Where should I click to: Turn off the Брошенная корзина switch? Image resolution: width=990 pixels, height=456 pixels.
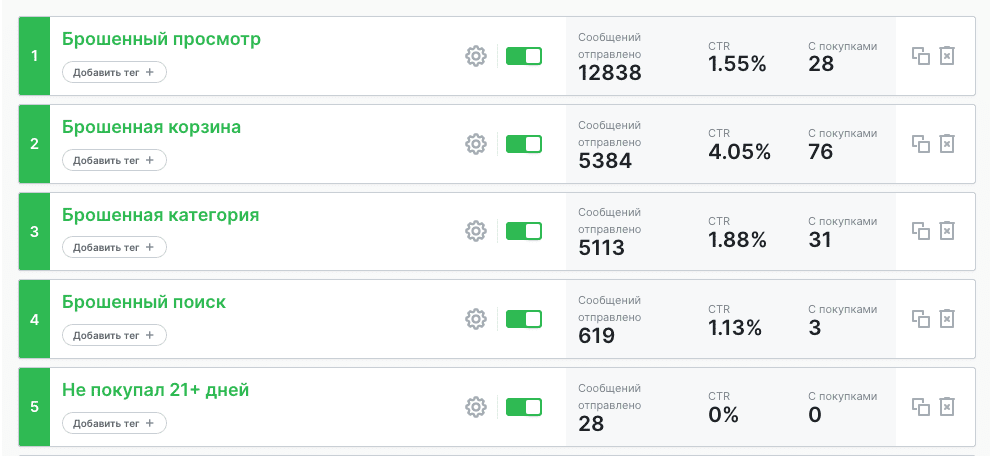(x=524, y=144)
